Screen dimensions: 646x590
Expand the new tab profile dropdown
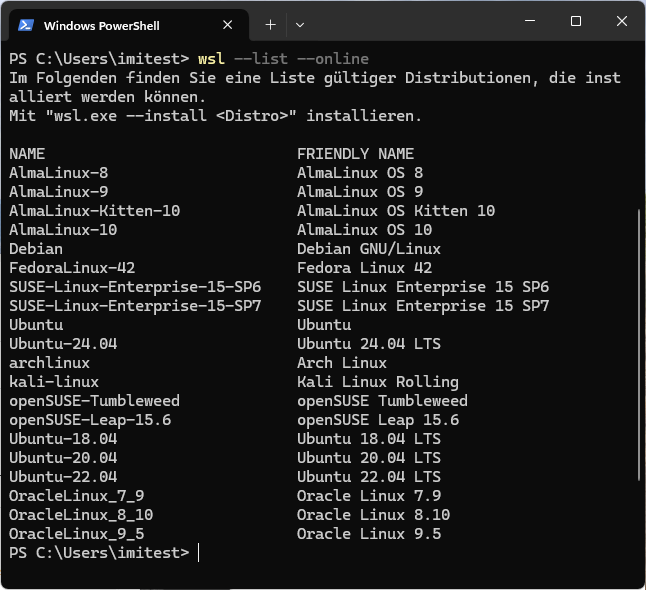pyautogui.click(x=300, y=24)
